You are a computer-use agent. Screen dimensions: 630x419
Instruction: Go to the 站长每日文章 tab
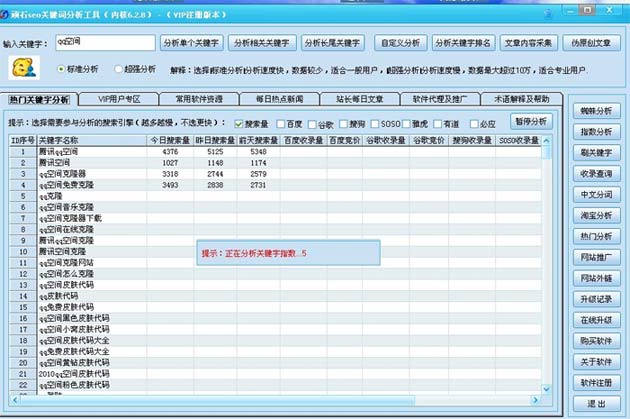(360, 99)
